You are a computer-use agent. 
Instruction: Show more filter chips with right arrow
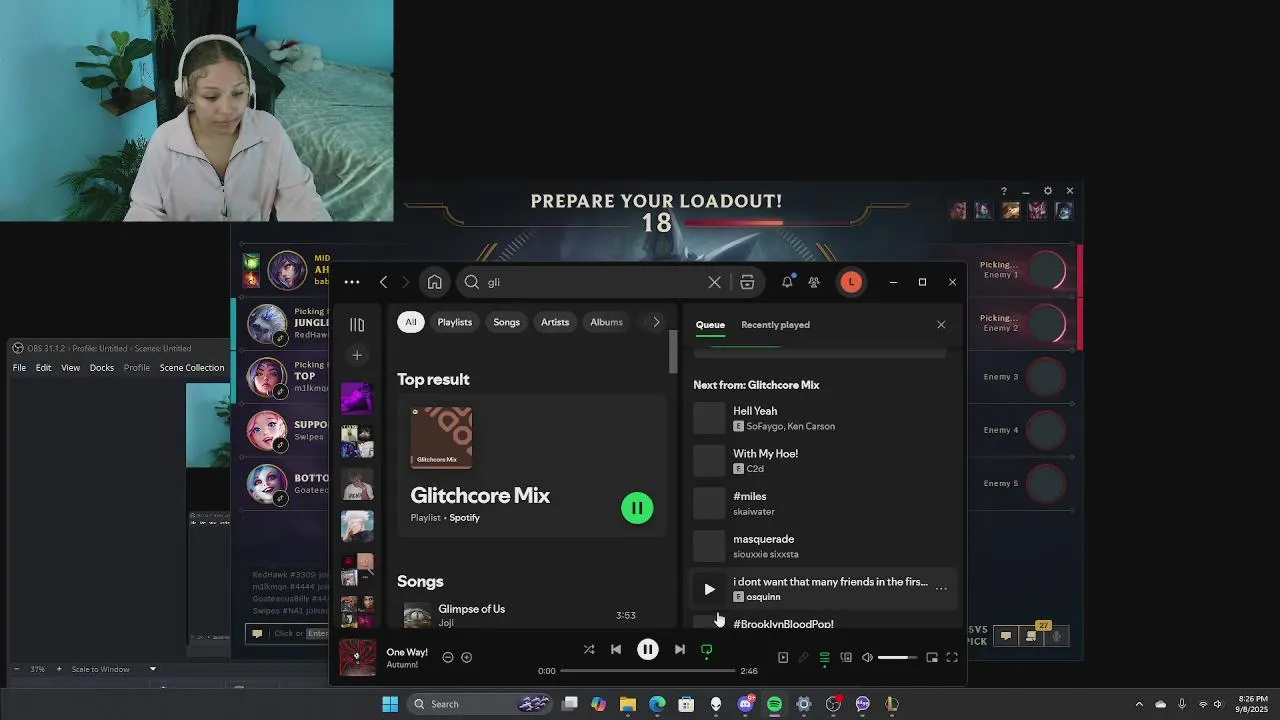656,322
